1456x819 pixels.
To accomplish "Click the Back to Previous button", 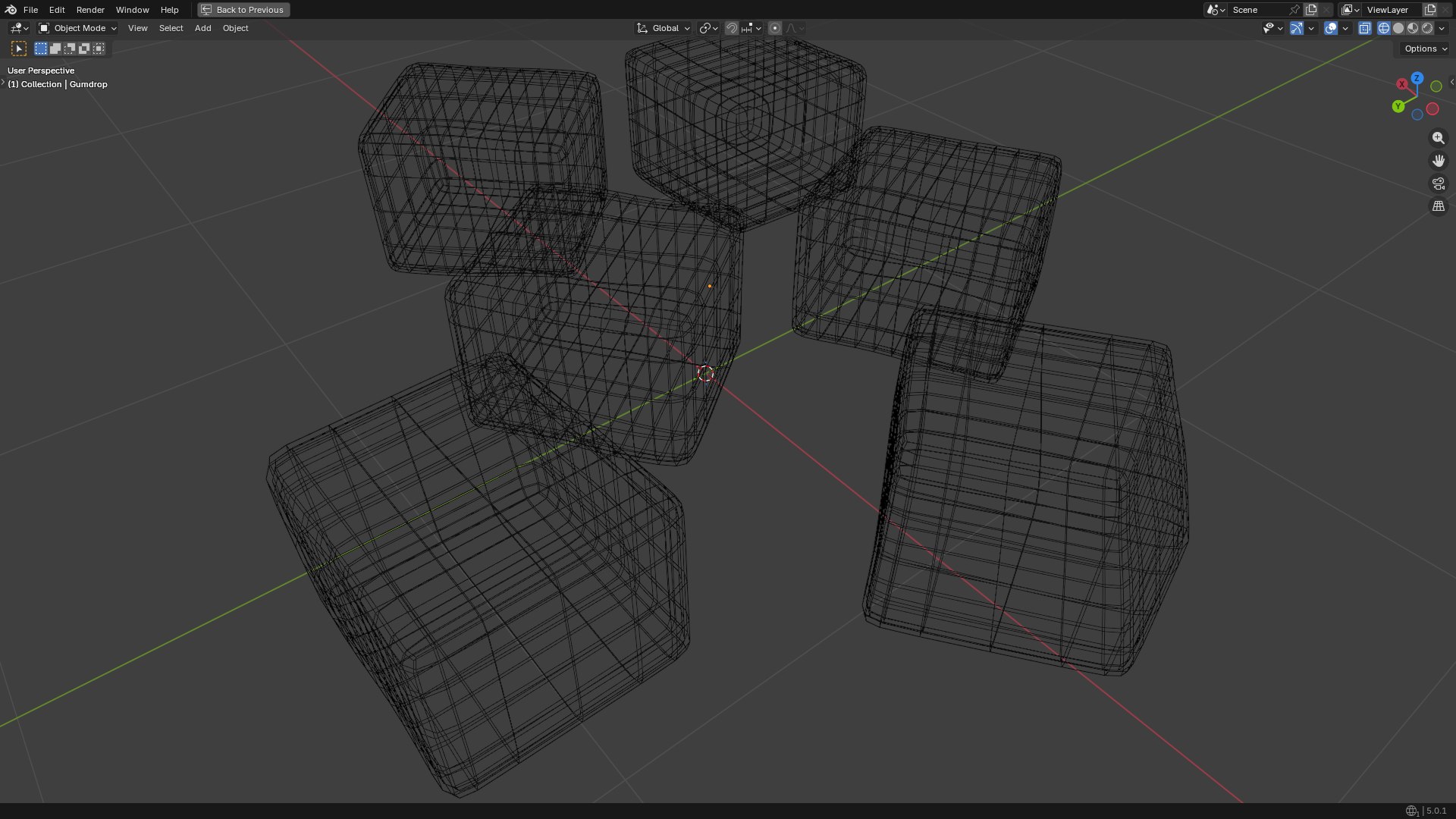I will [x=243, y=10].
